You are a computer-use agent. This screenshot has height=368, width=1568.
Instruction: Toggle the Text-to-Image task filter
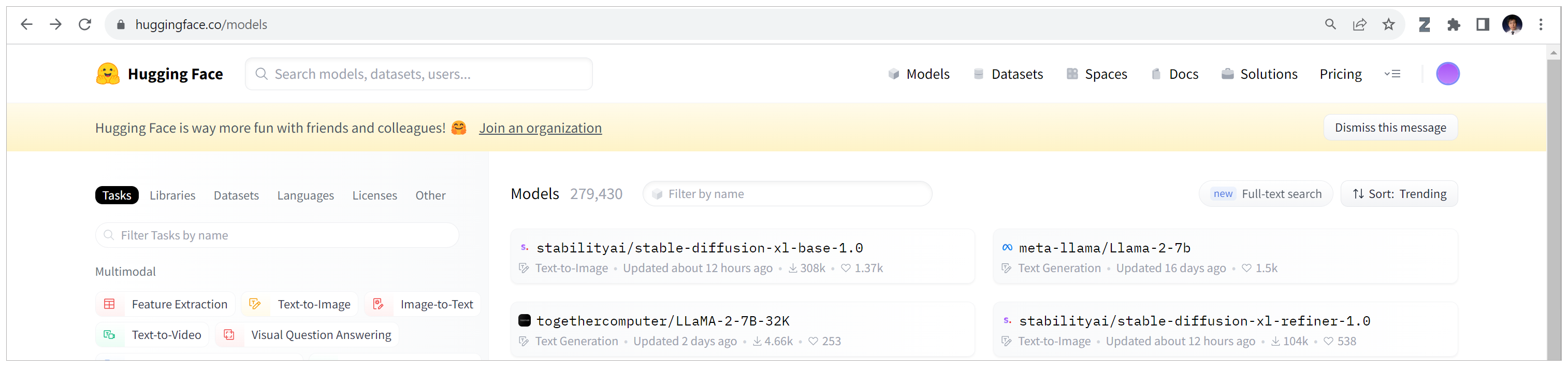pyautogui.click(x=300, y=304)
